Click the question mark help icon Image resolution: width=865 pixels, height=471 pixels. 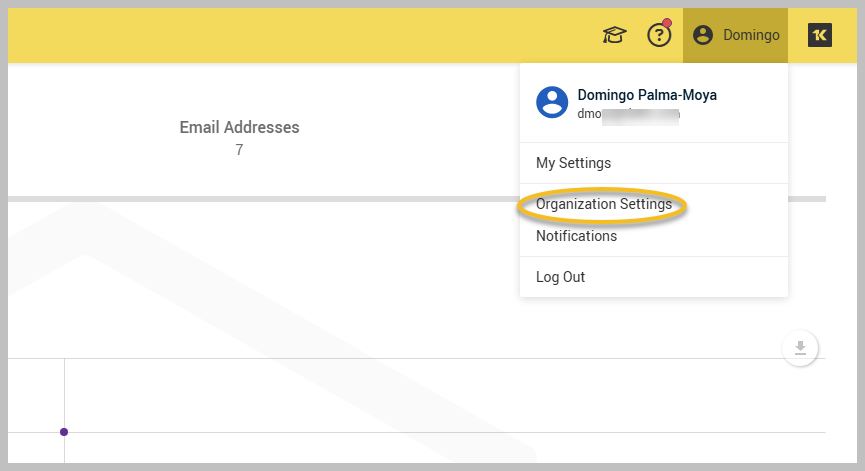tap(658, 36)
